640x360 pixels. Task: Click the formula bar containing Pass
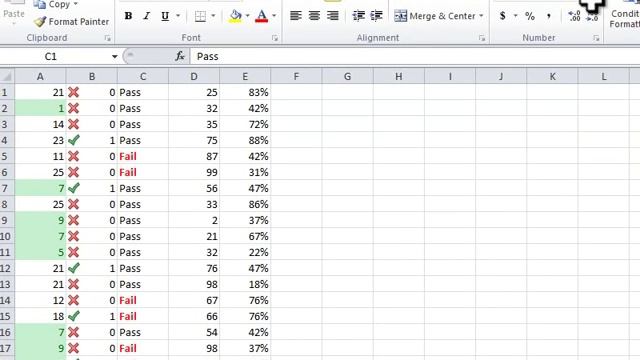[416, 56]
